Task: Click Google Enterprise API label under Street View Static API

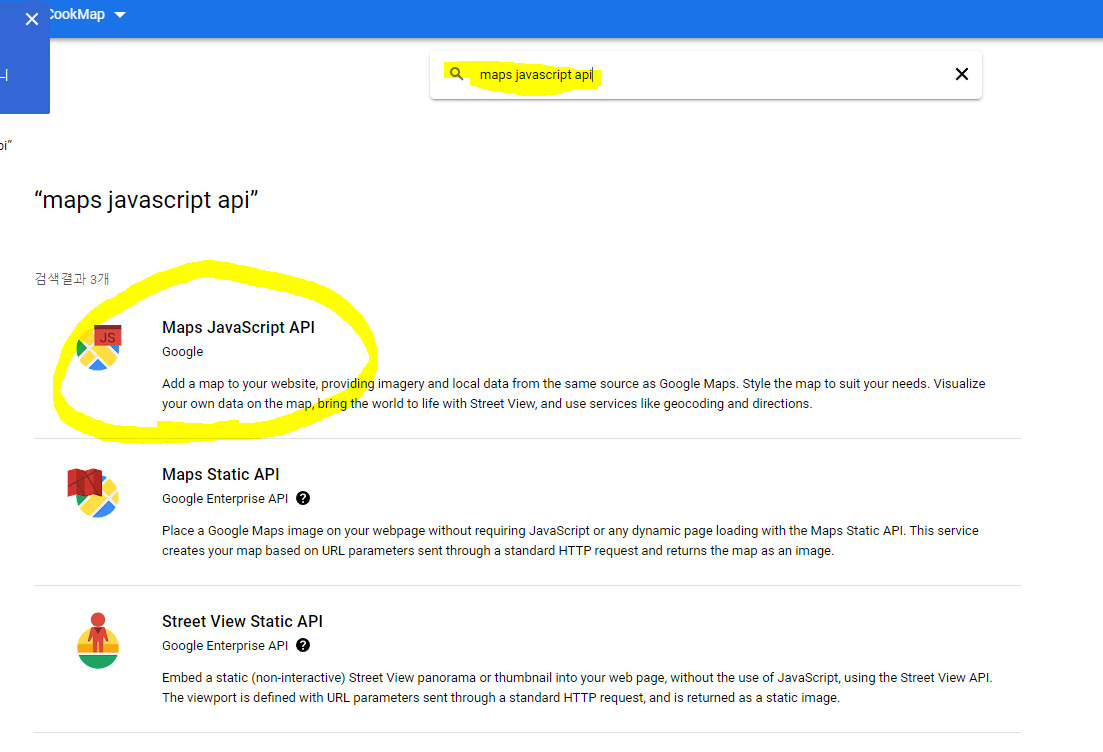Action: (x=225, y=646)
